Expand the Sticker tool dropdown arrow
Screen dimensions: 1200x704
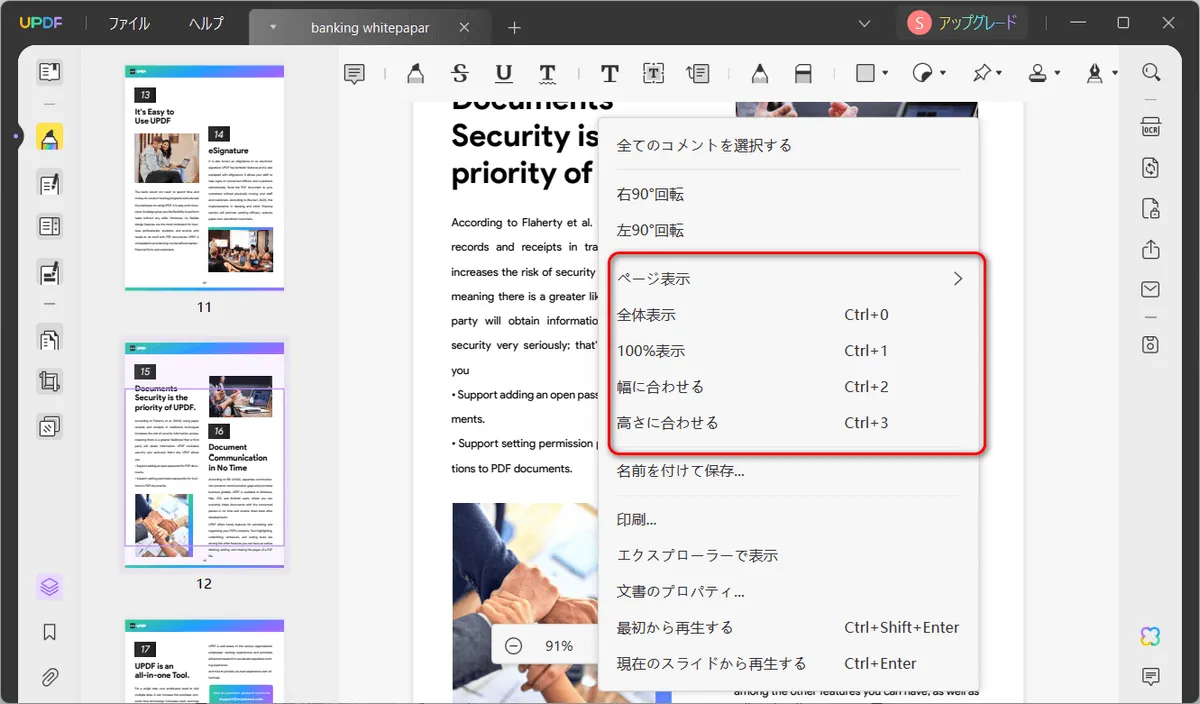coord(942,73)
